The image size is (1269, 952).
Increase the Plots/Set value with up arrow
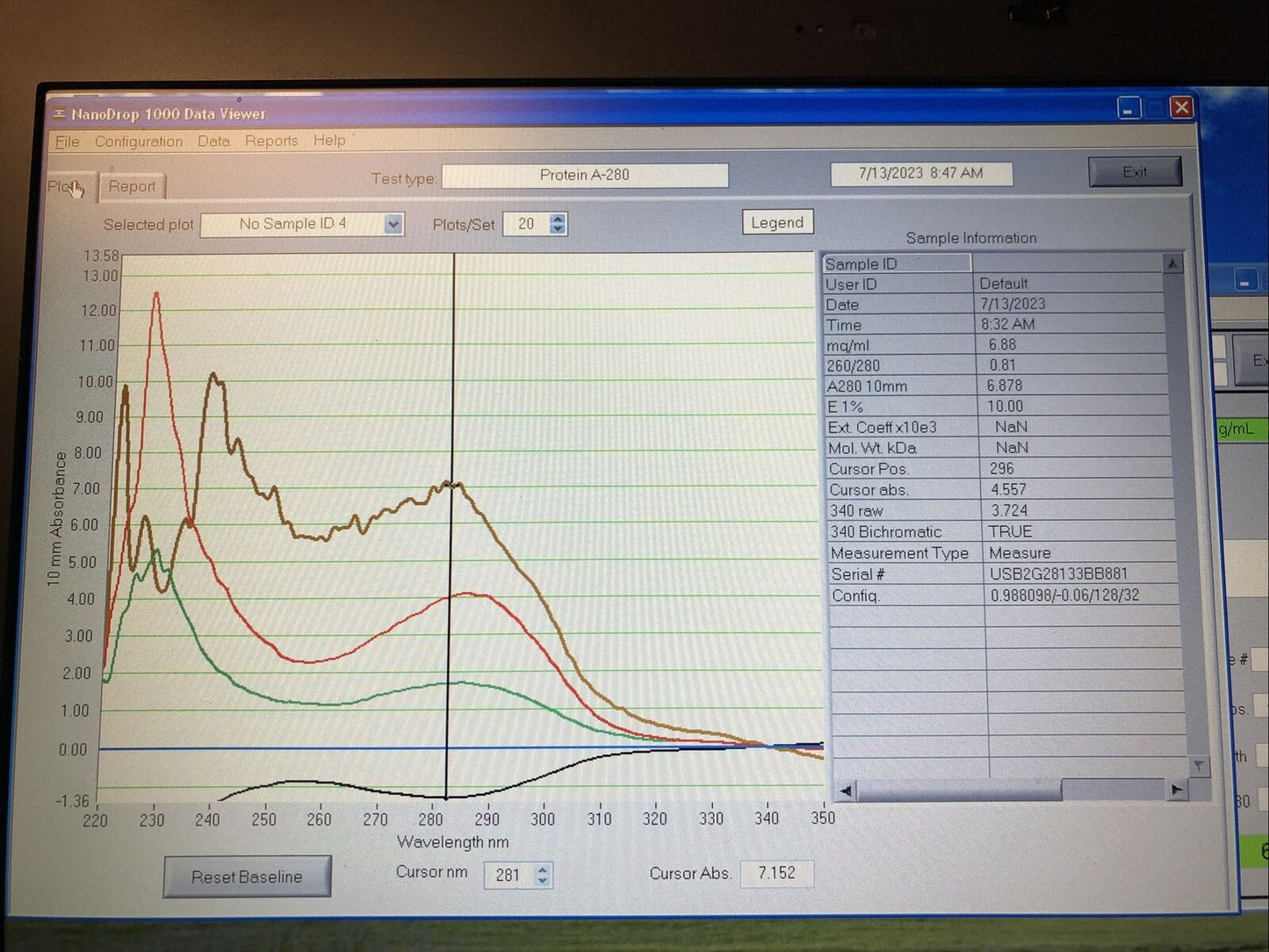[x=558, y=219]
